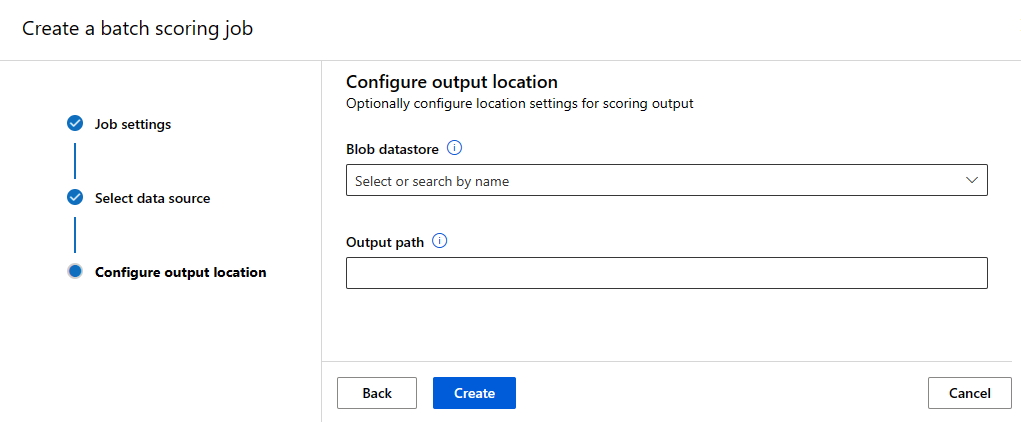This screenshot has height=422, width=1021.
Task: Click the connector line below Job settings
Action: click(x=75, y=161)
